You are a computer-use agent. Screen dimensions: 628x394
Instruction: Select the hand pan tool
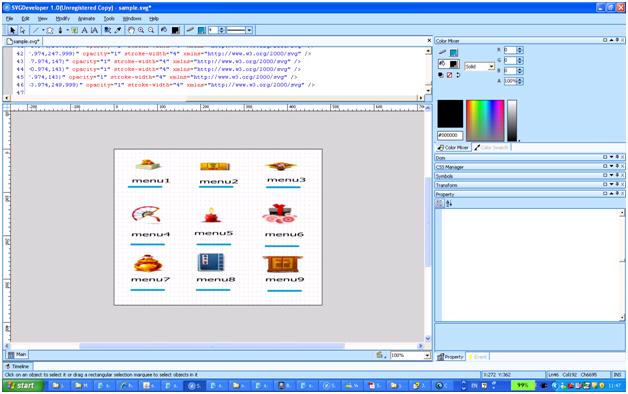(131, 30)
